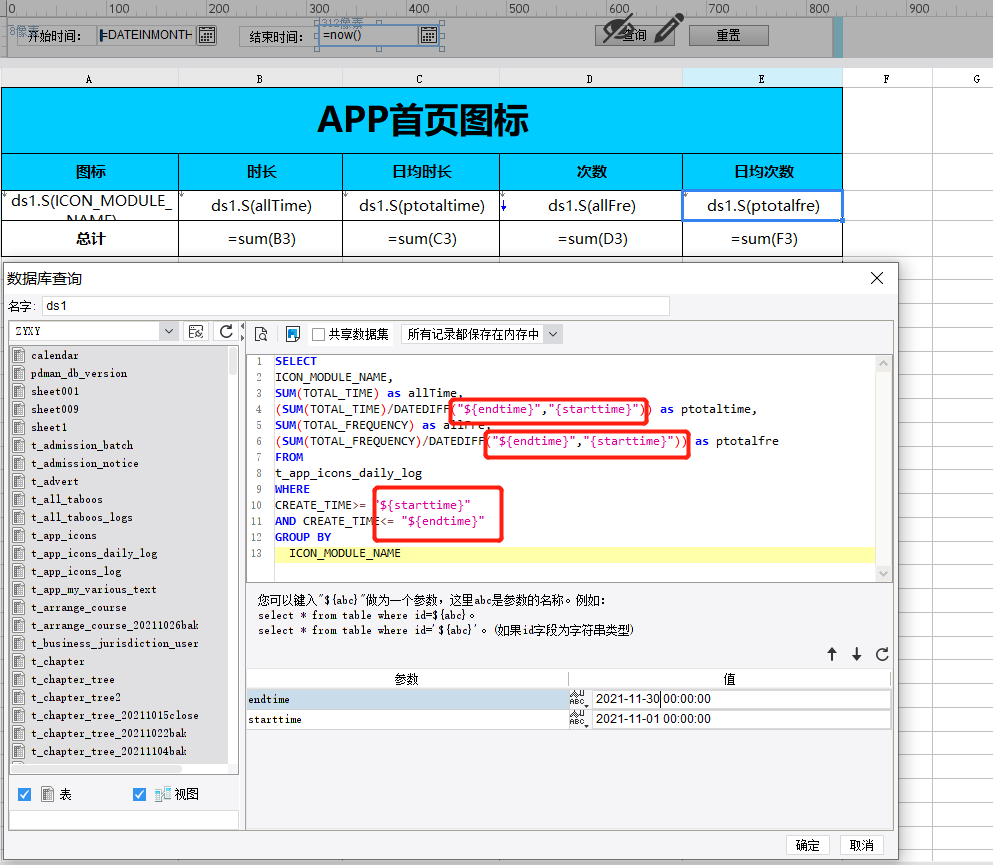
Task: Select t_business_jurisdiction_user table
Action: 115,643
